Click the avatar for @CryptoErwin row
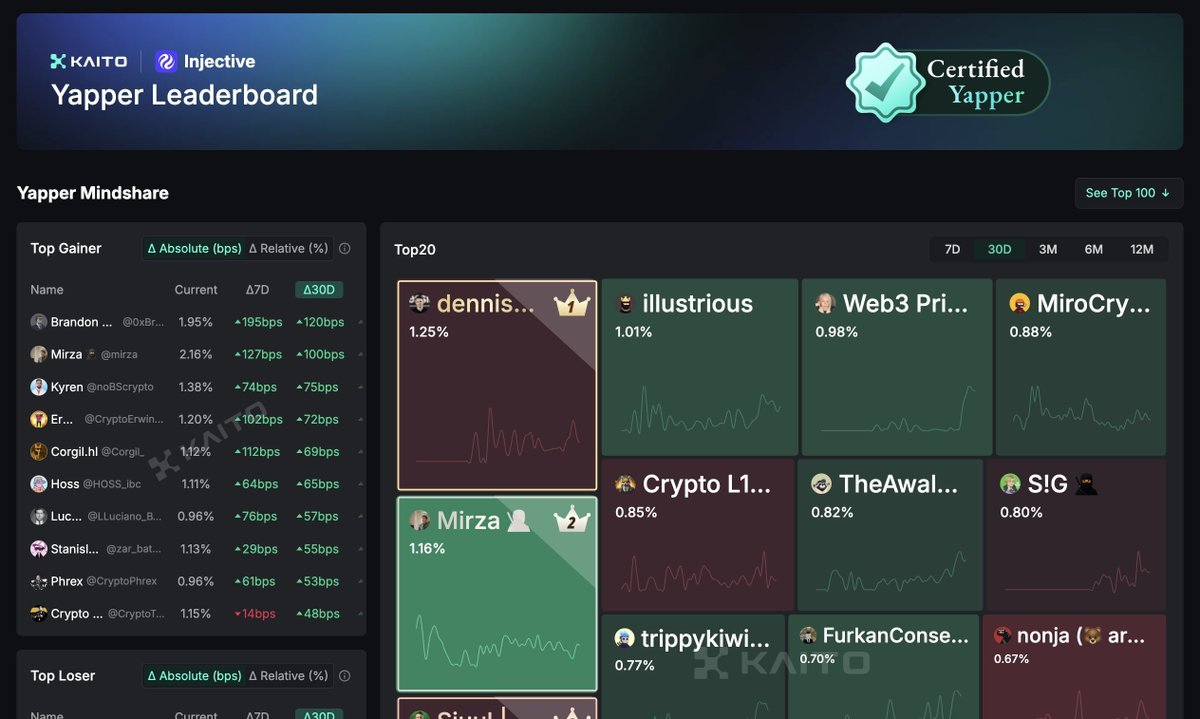This screenshot has height=719, width=1200. click(x=39, y=419)
